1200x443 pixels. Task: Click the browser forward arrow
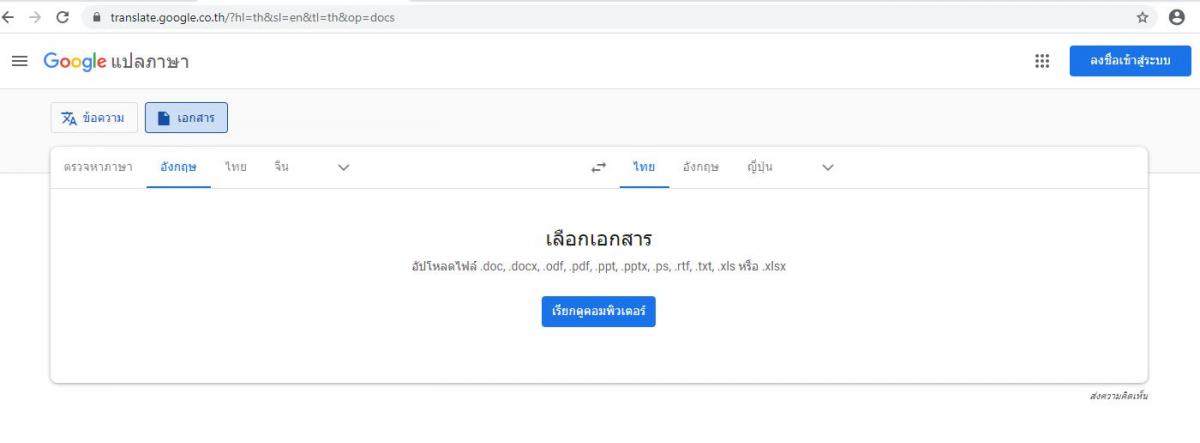tap(35, 17)
